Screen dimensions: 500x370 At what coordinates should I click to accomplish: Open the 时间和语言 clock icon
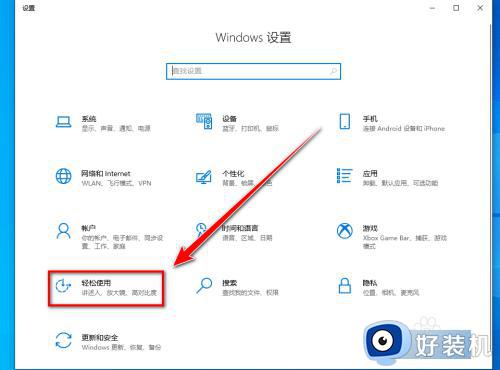pos(201,229)
